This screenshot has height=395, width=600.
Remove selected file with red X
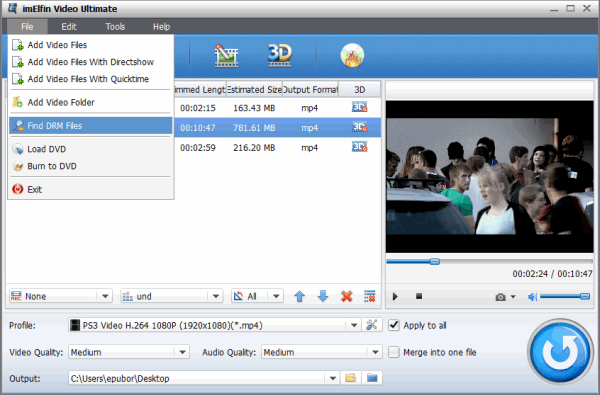coord(346,296)
